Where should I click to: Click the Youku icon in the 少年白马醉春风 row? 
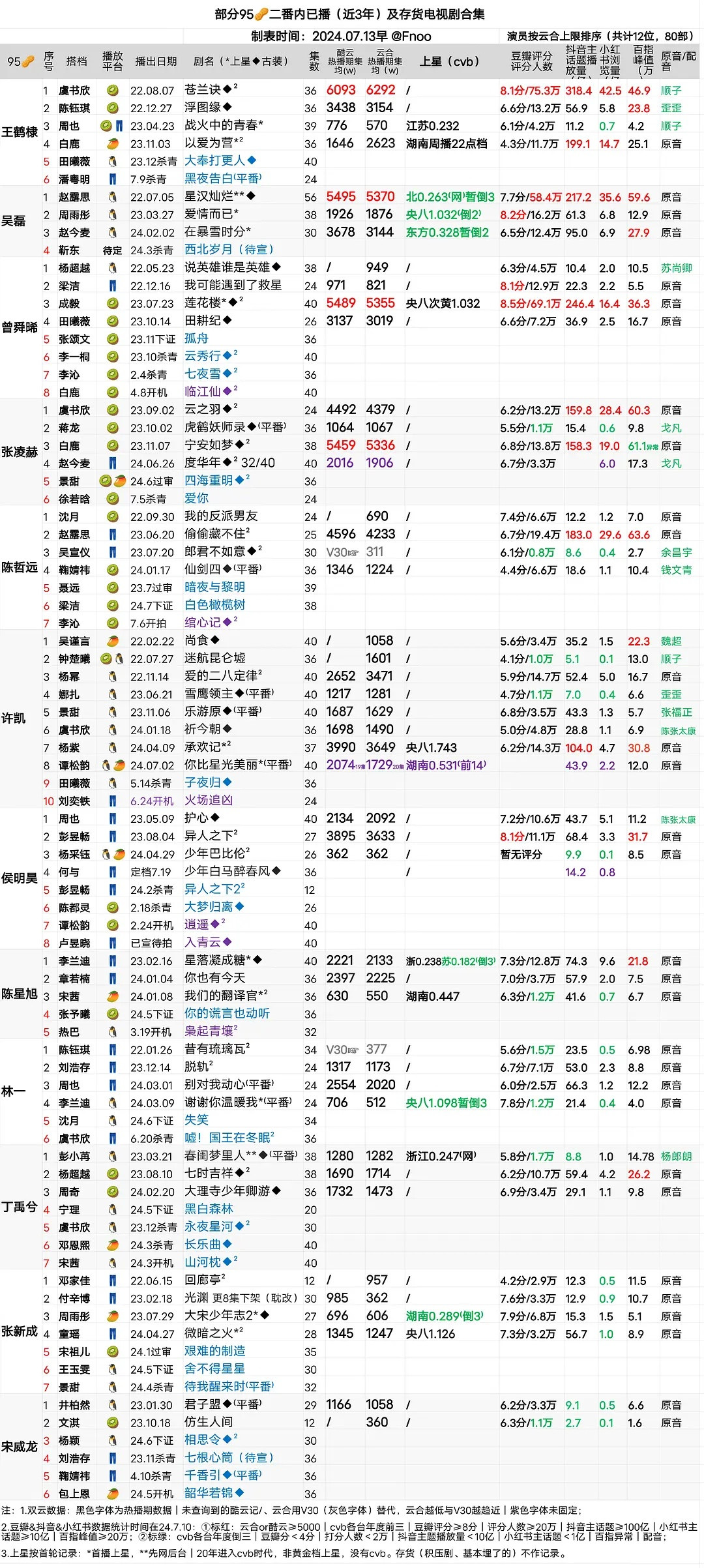click(113, 872)
